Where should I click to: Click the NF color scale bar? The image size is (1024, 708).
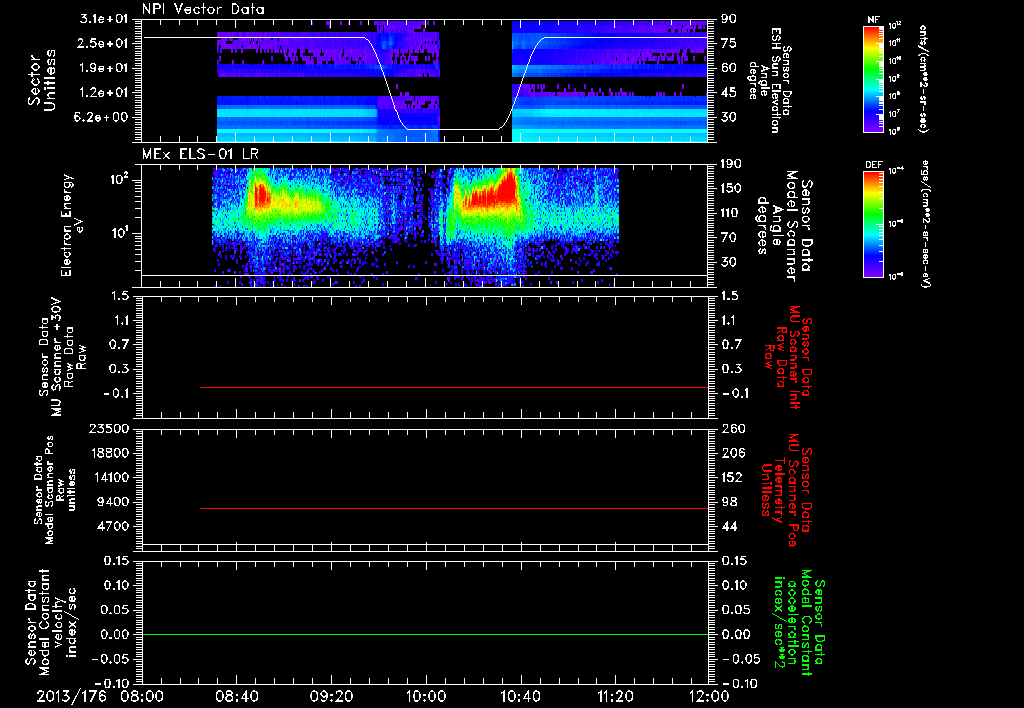tap(874, 78)
